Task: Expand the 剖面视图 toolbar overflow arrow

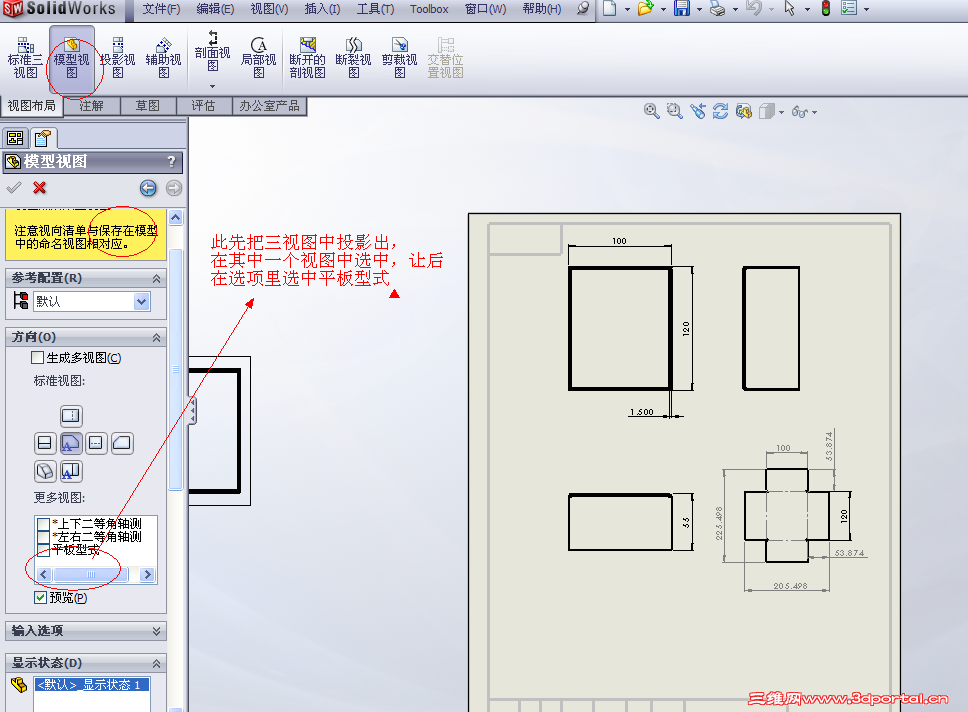Action: coord(212,86)
